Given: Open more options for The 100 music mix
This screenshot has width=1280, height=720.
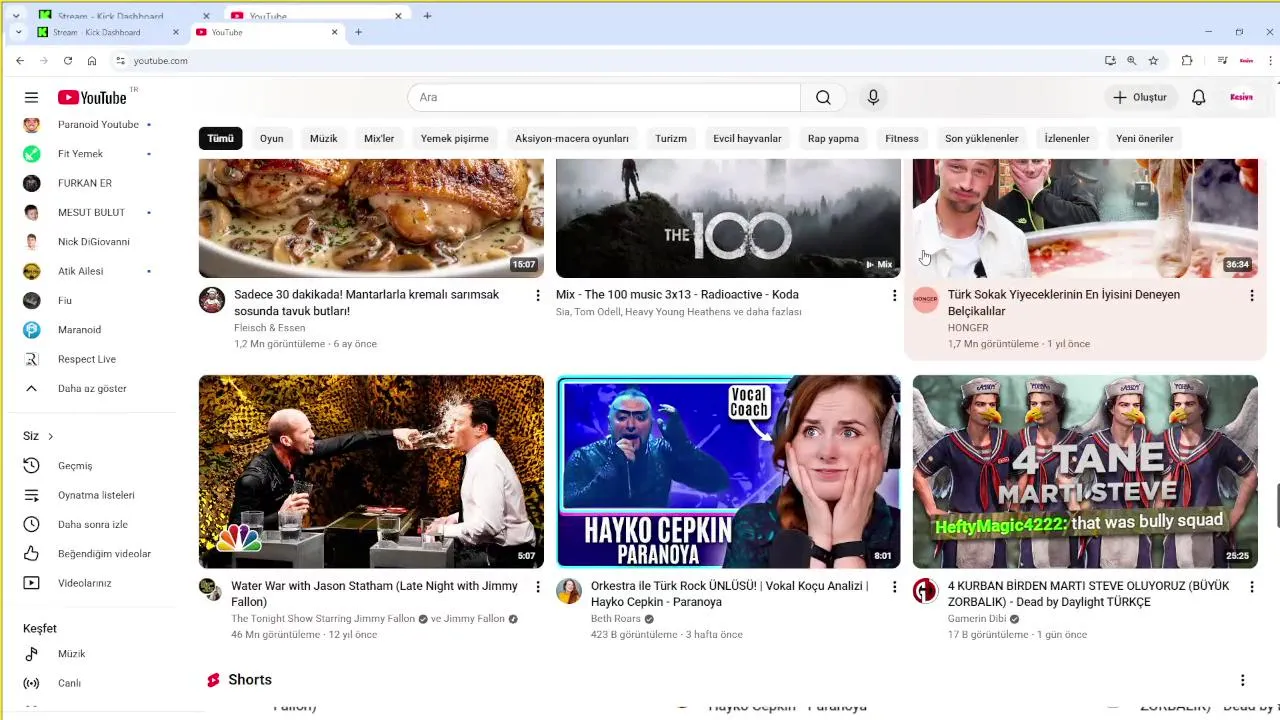Looking at the screenshot, I should tap(894, 295).
